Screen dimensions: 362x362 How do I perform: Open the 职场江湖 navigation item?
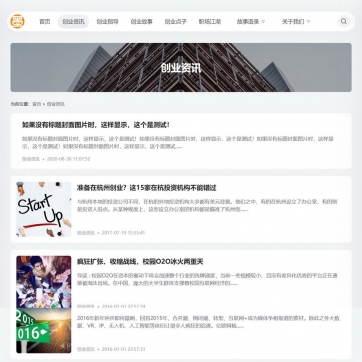tap(210, 22)
